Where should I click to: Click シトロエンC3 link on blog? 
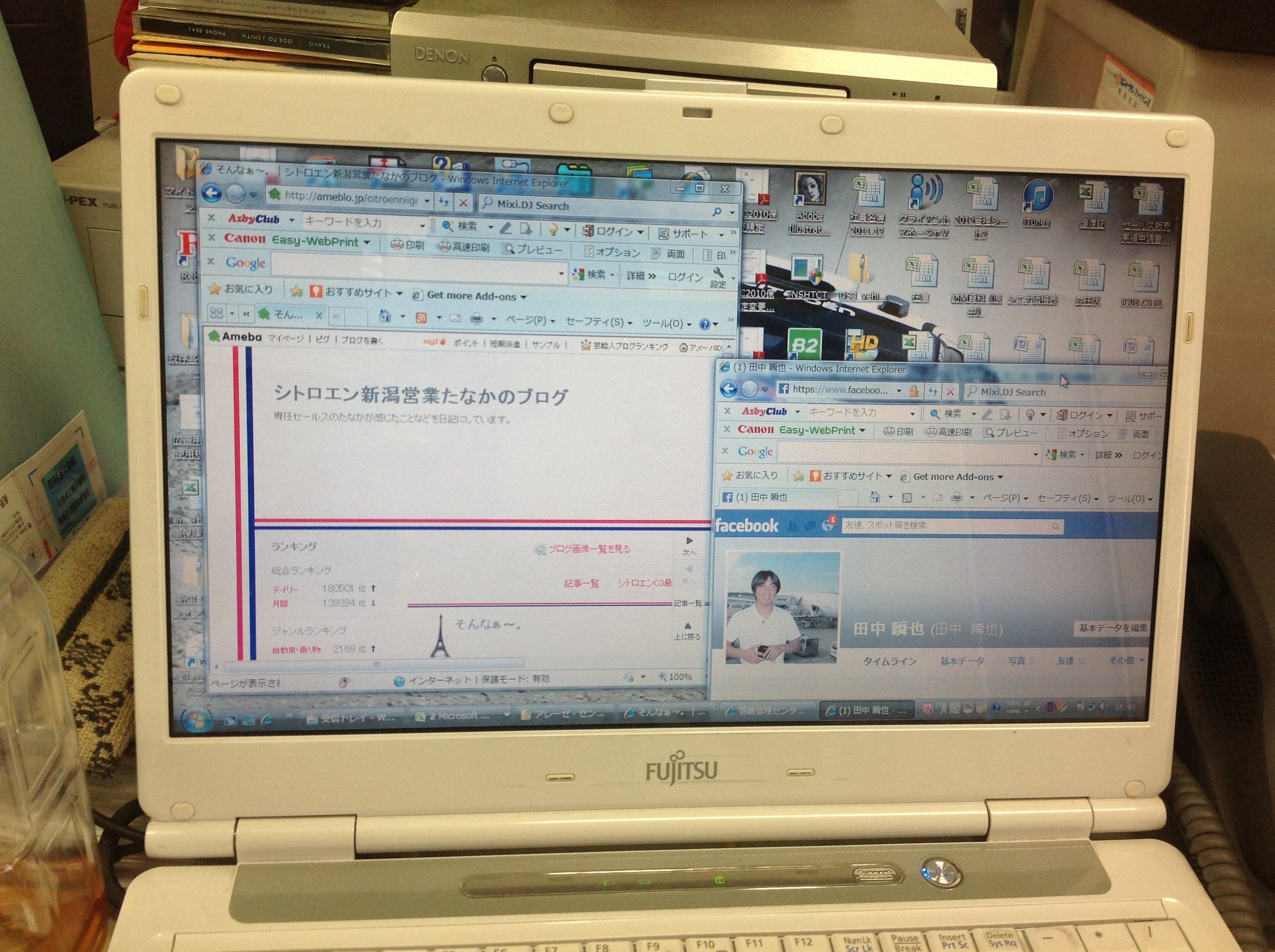click(x=644, y=583)
